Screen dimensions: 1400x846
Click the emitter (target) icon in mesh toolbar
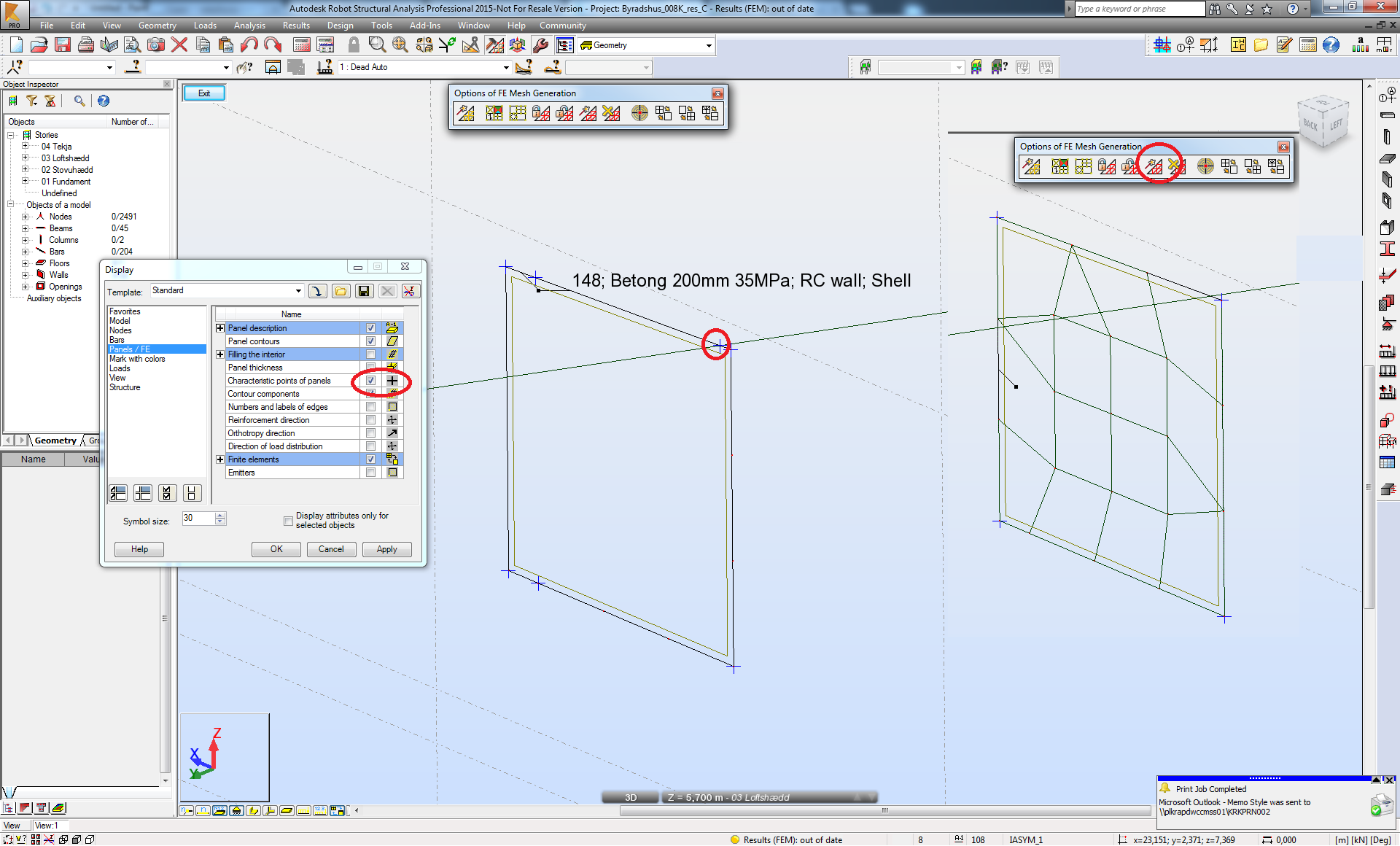pos(640,113)
